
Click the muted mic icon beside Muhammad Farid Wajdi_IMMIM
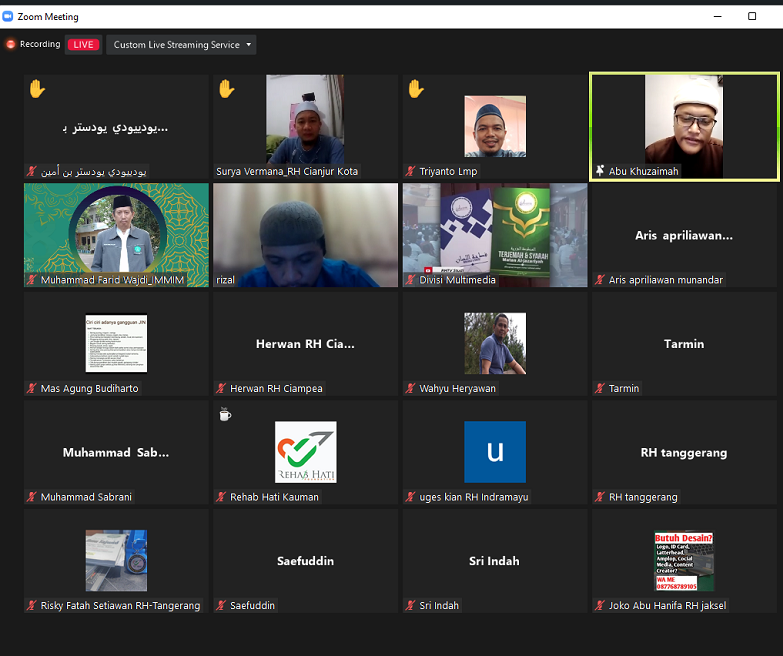coord(31,280)
